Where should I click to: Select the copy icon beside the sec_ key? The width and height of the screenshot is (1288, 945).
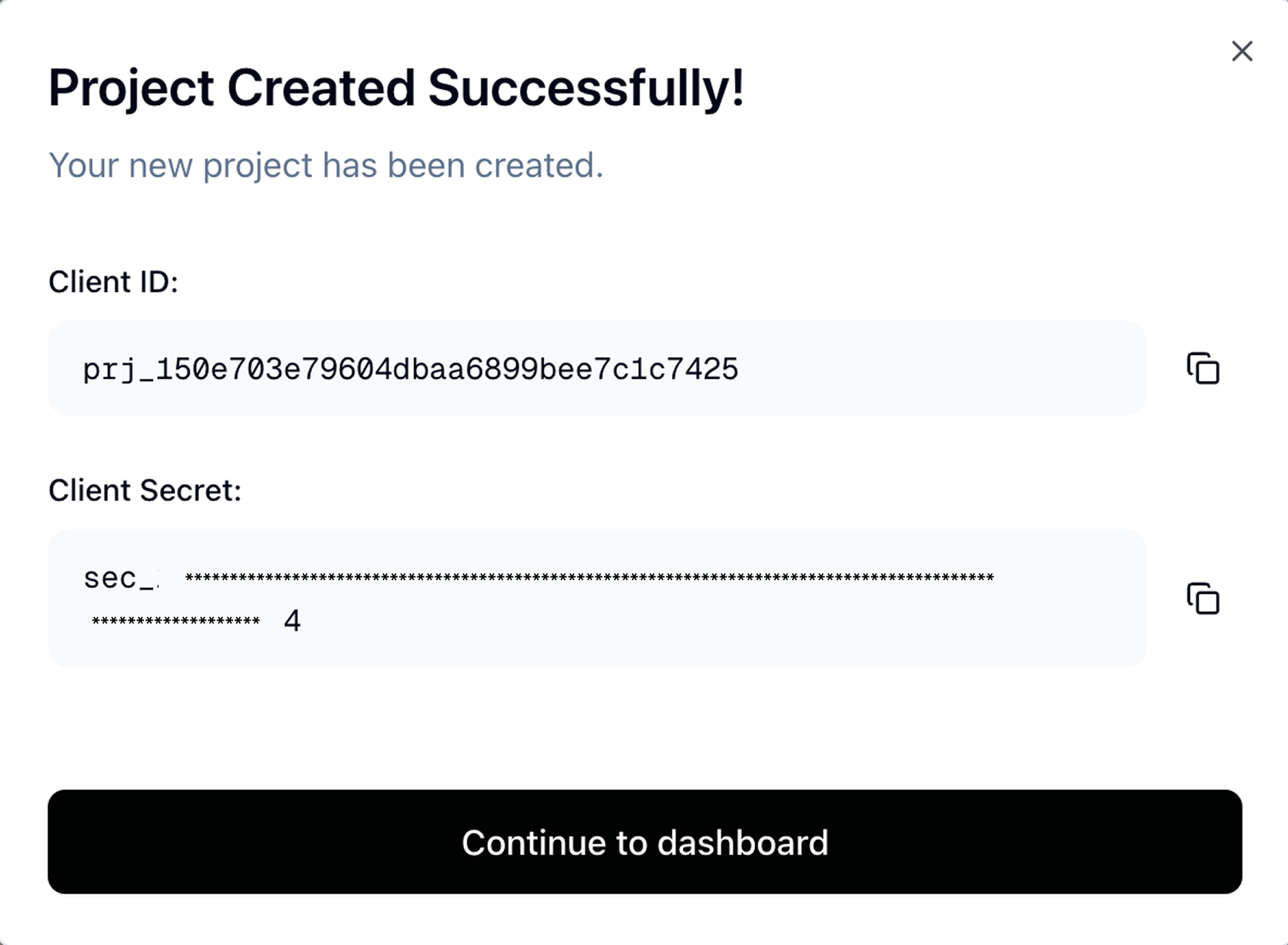(x=1203, y=598)
